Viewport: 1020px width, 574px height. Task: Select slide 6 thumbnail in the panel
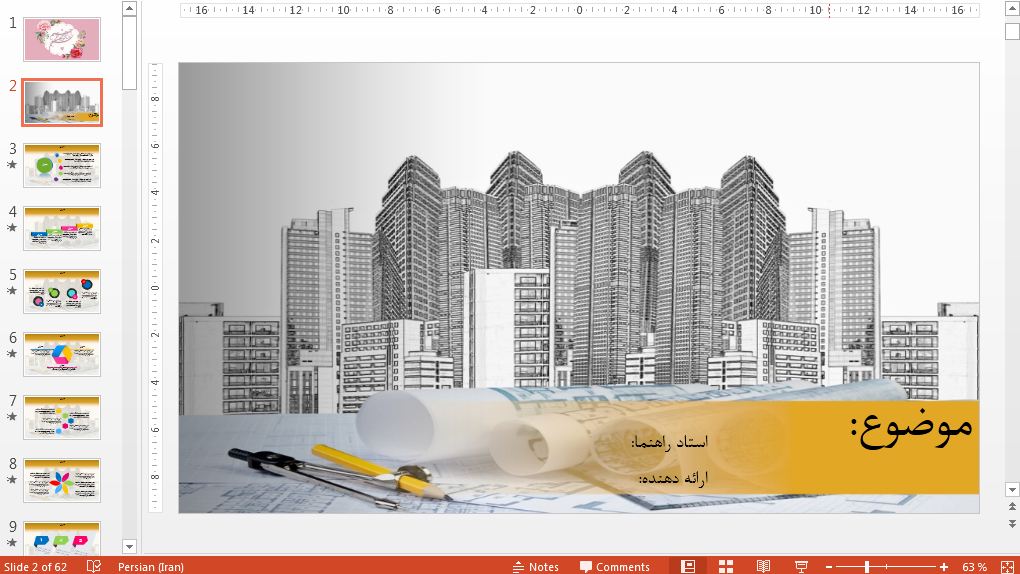[62, 354]
